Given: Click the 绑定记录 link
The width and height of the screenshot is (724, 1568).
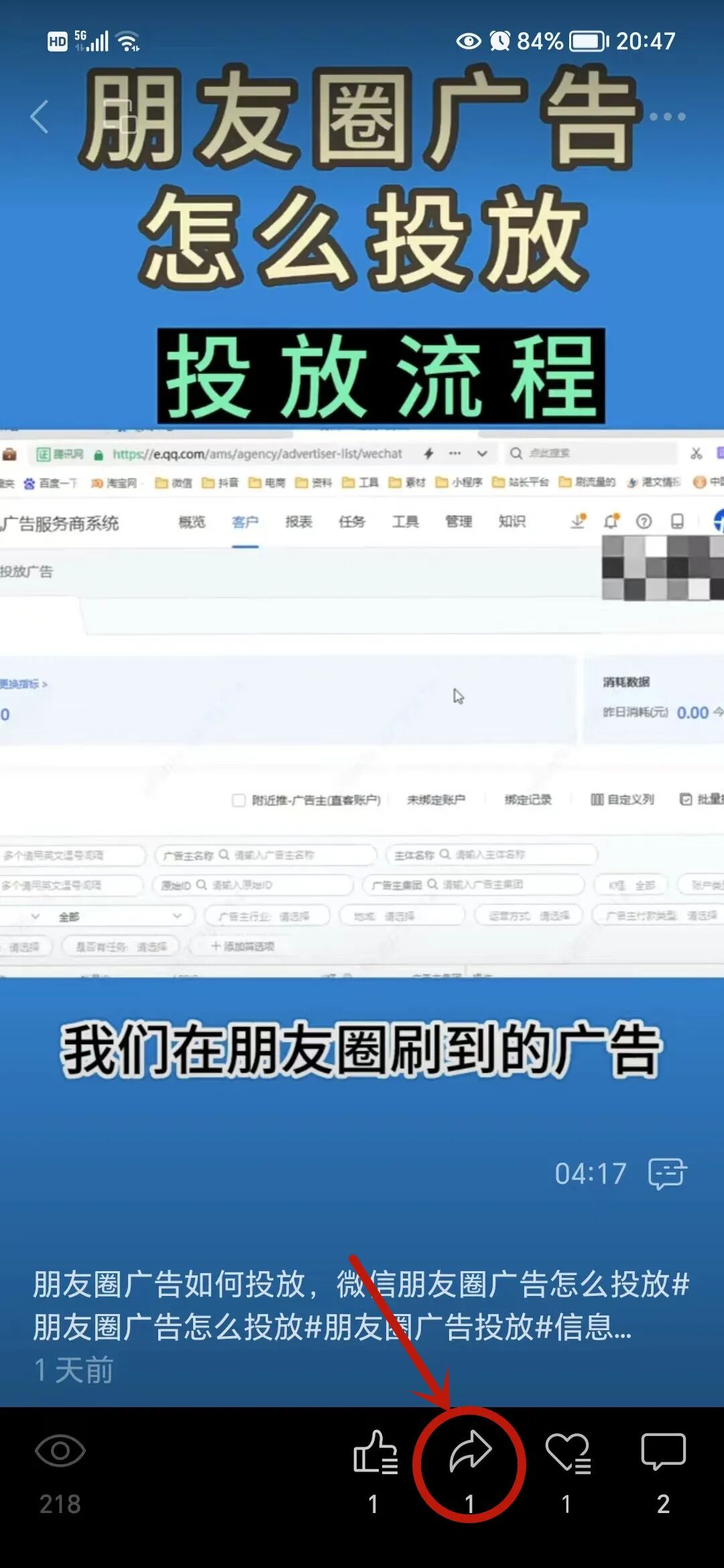Looking at the screenshot, I should click(x=528, y=799).
